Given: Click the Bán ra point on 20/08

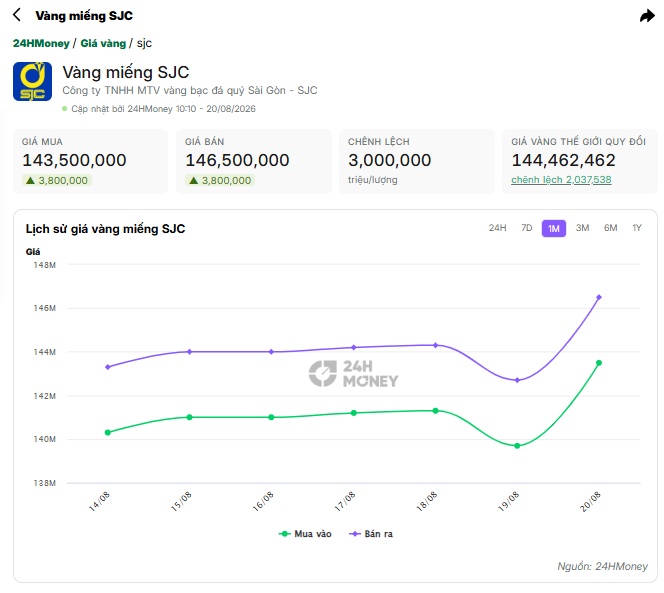Looking at the screenshot, I should [x=599, y=297].
